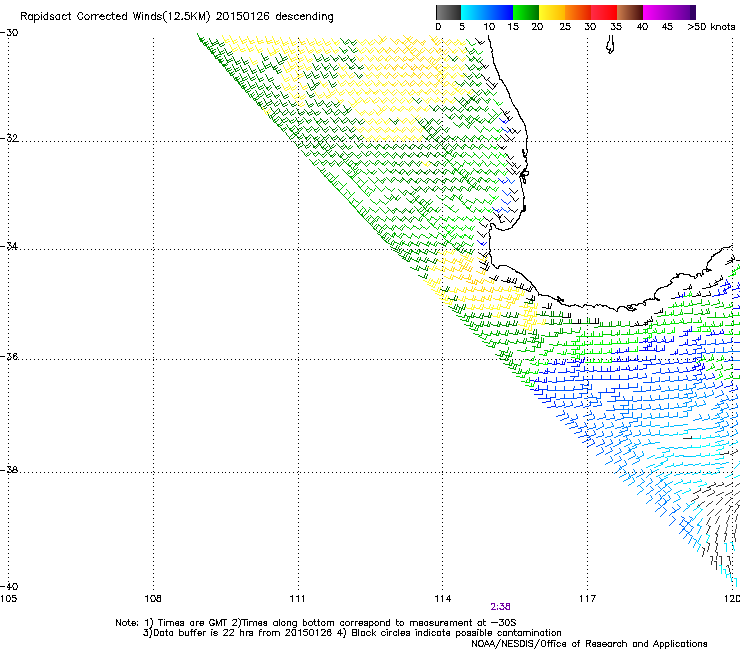Click the gray 0-5 knots color swatch
The height and width of the screenshot is (650, 740).
point(448,12)
